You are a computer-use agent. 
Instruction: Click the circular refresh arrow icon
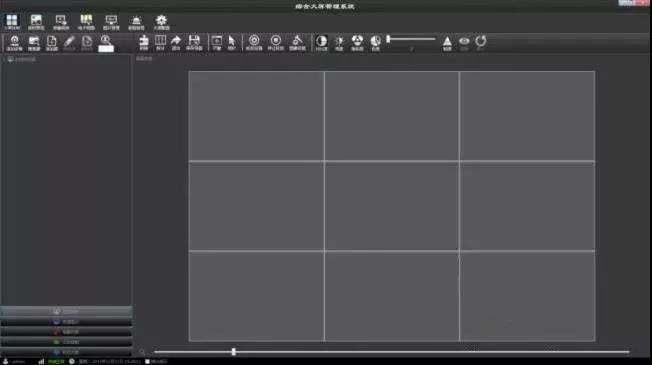481,42
